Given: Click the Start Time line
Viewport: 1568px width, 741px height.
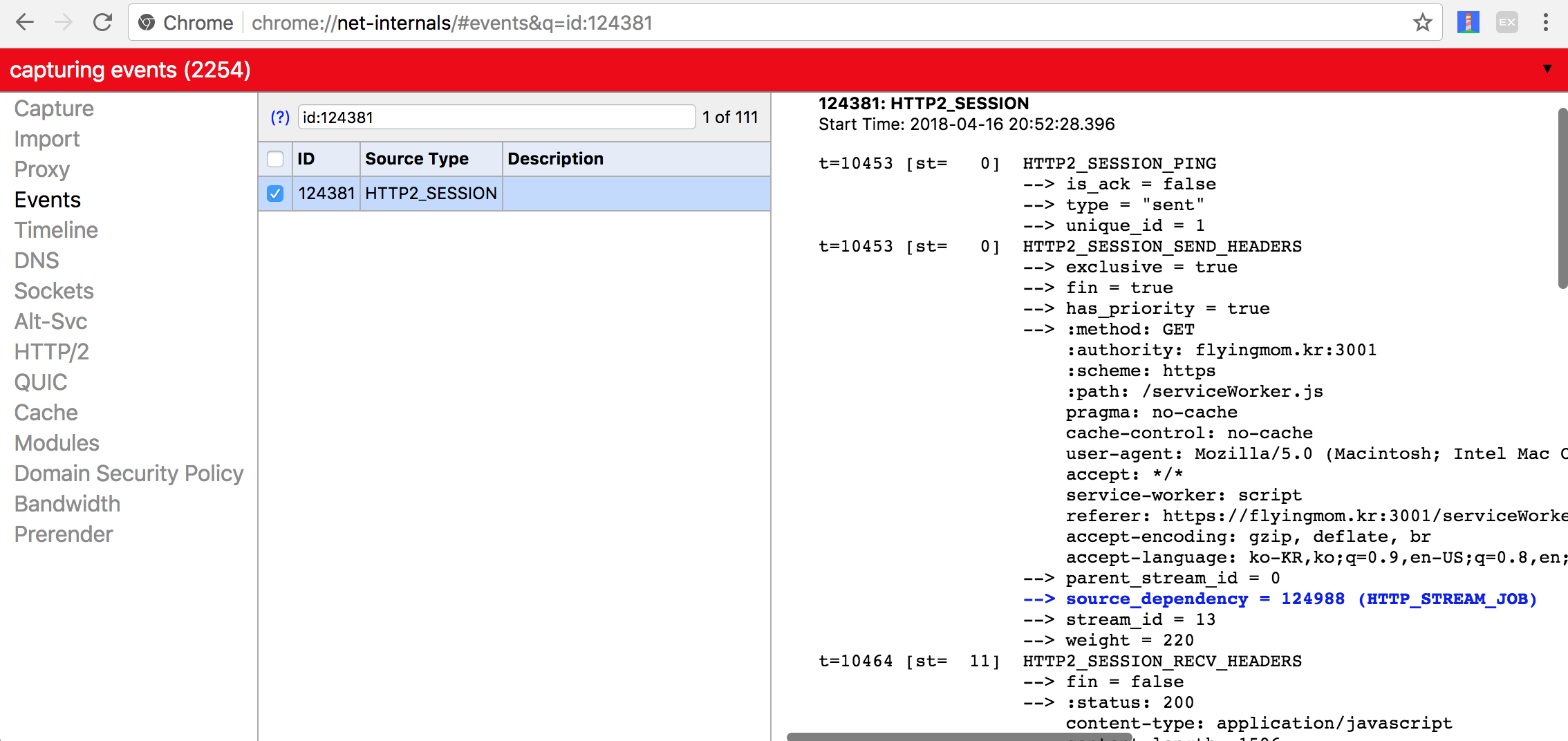Looking at the screenshot, I should 967,124.
